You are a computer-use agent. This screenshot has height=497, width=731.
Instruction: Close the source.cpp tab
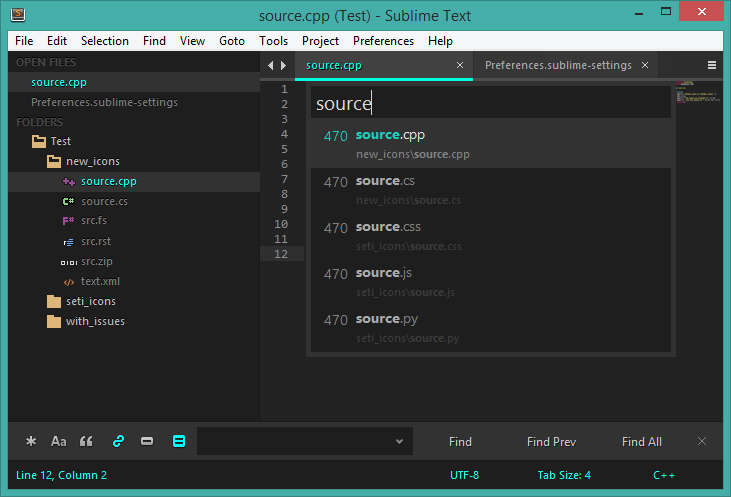(x=460, y=65)
